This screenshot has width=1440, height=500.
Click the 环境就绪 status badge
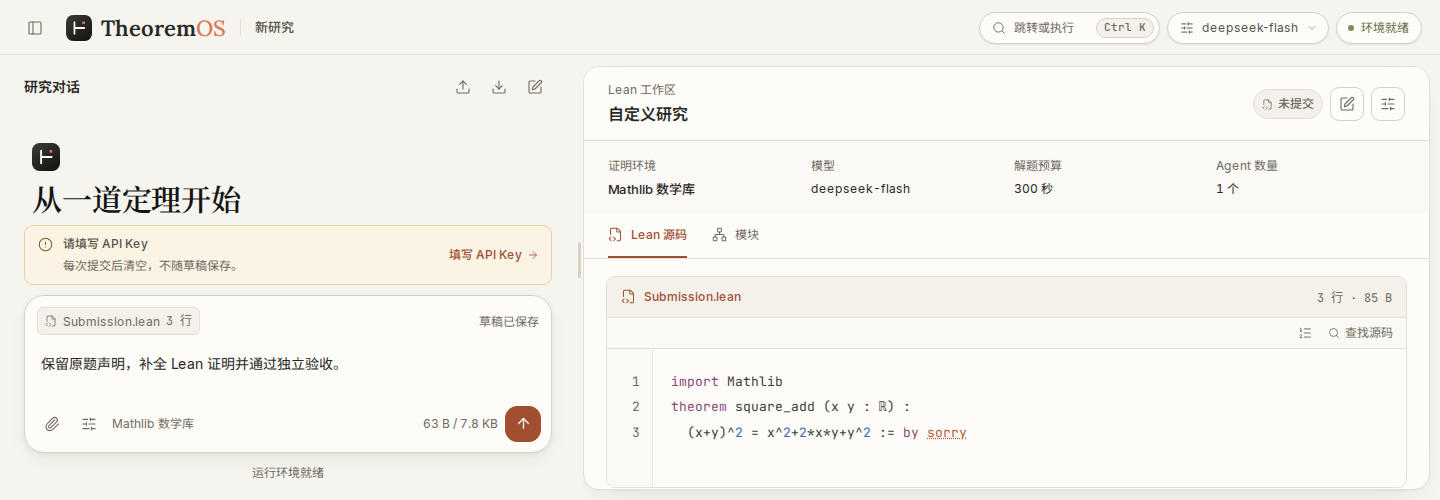(1378, 28)
